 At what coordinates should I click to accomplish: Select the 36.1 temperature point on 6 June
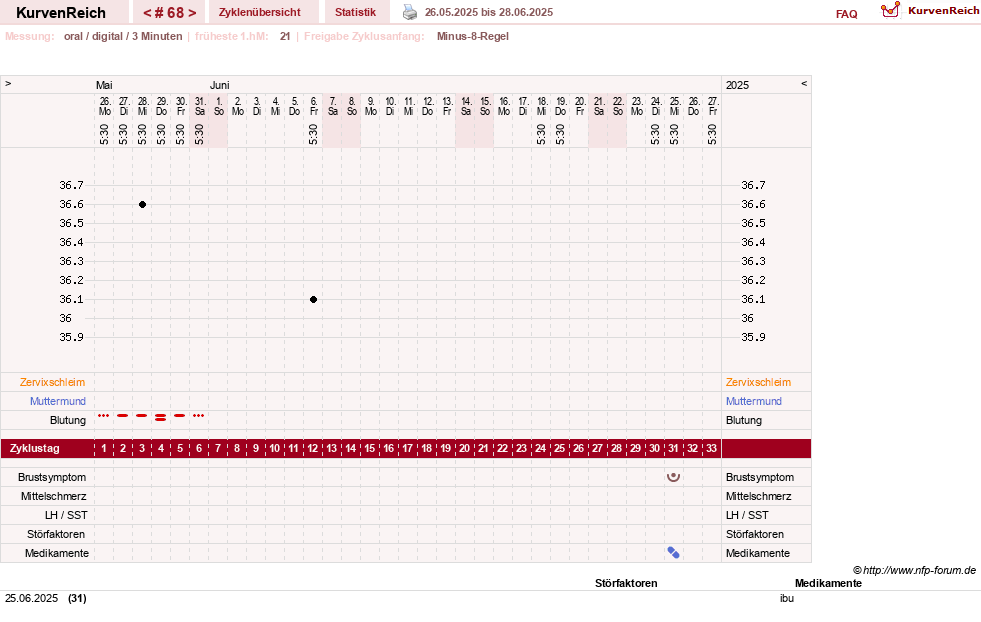coord(313,300)
